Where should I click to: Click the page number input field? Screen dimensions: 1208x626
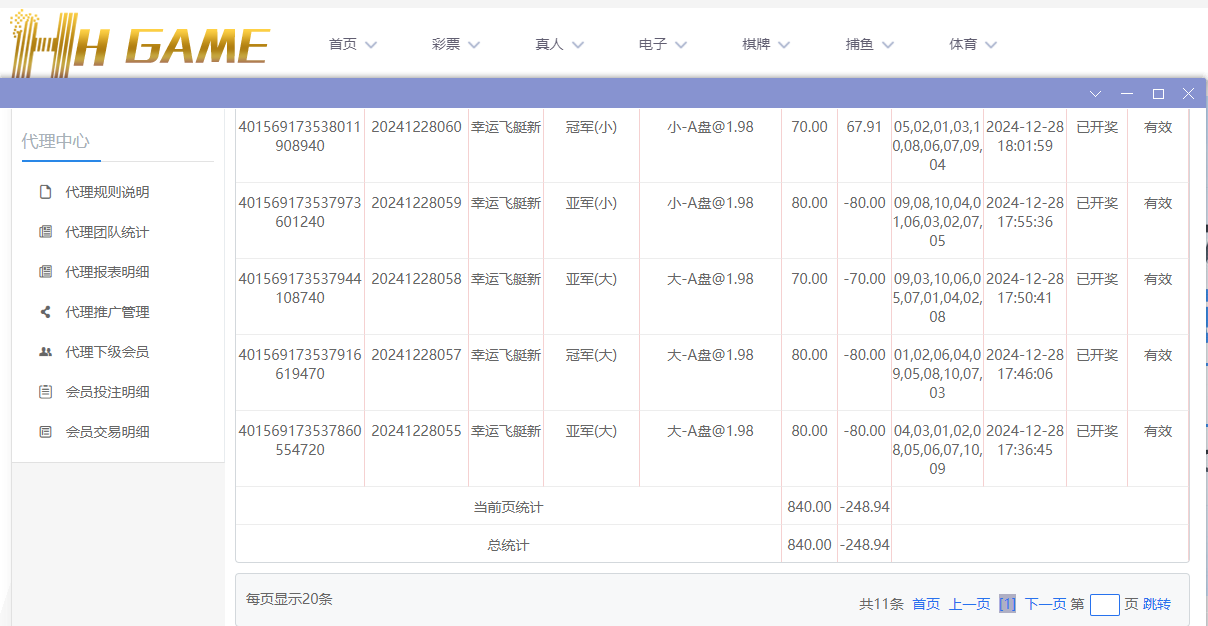coord(1105,604)
